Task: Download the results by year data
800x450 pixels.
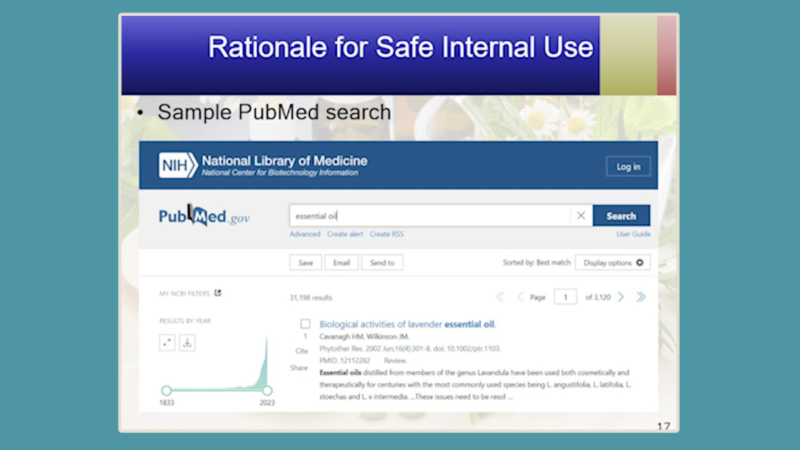Action: click(187, 342)
